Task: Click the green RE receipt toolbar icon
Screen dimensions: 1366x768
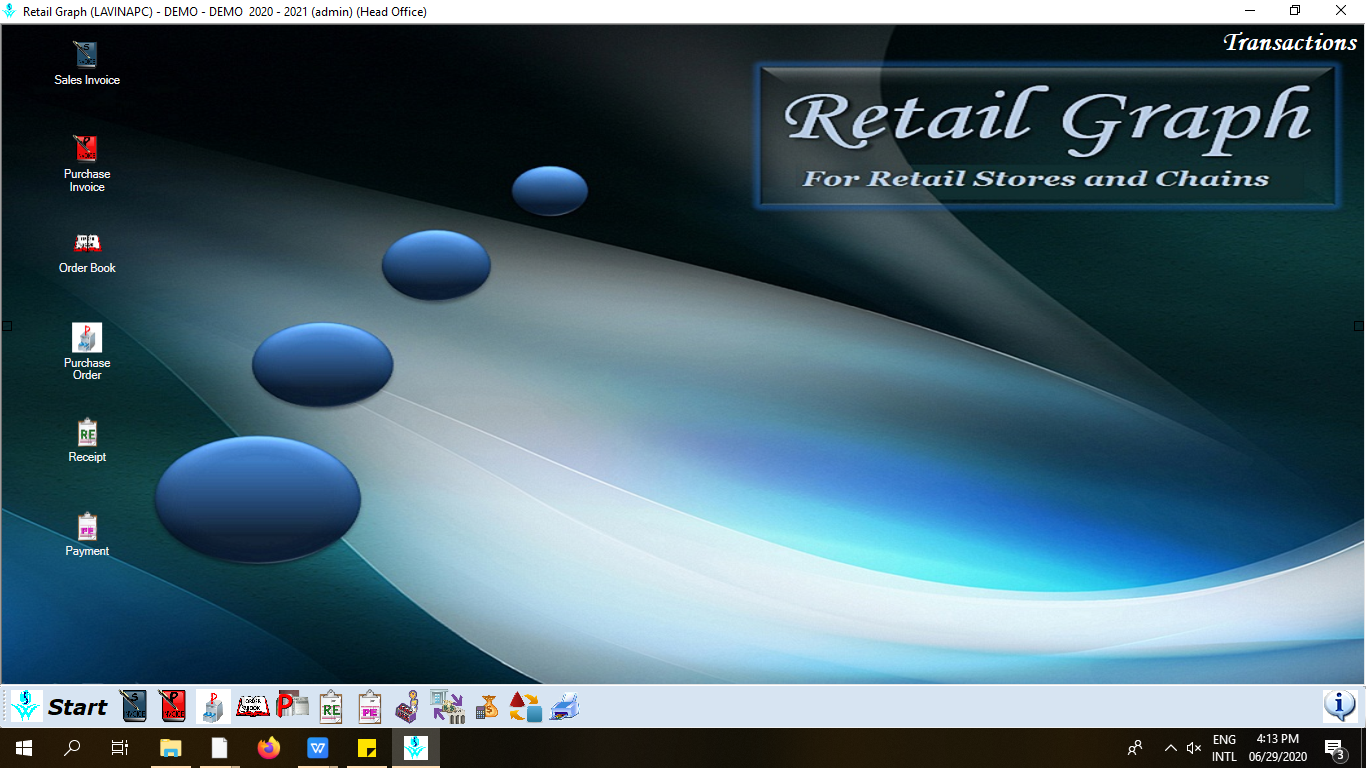Action: [331, 706]
